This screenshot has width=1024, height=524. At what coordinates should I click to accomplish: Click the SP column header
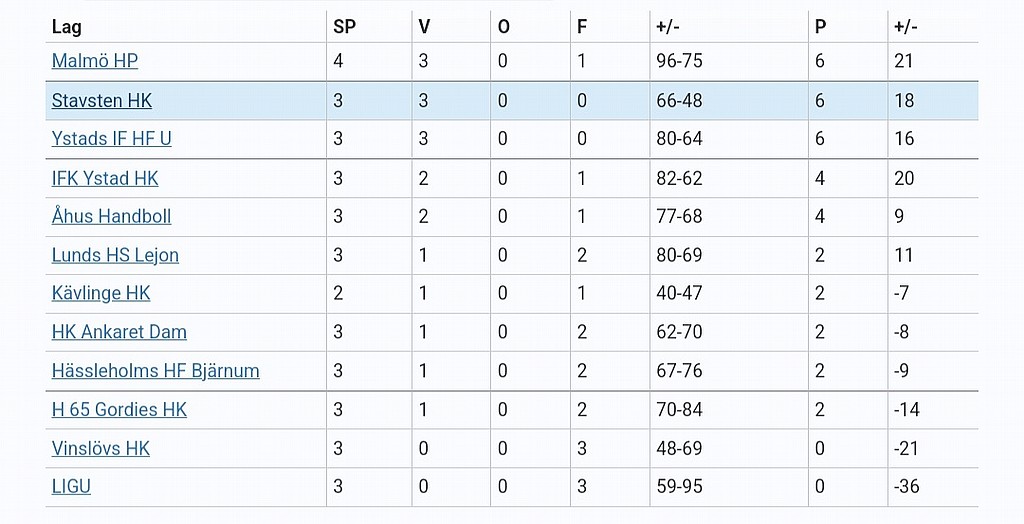(345, 27)
